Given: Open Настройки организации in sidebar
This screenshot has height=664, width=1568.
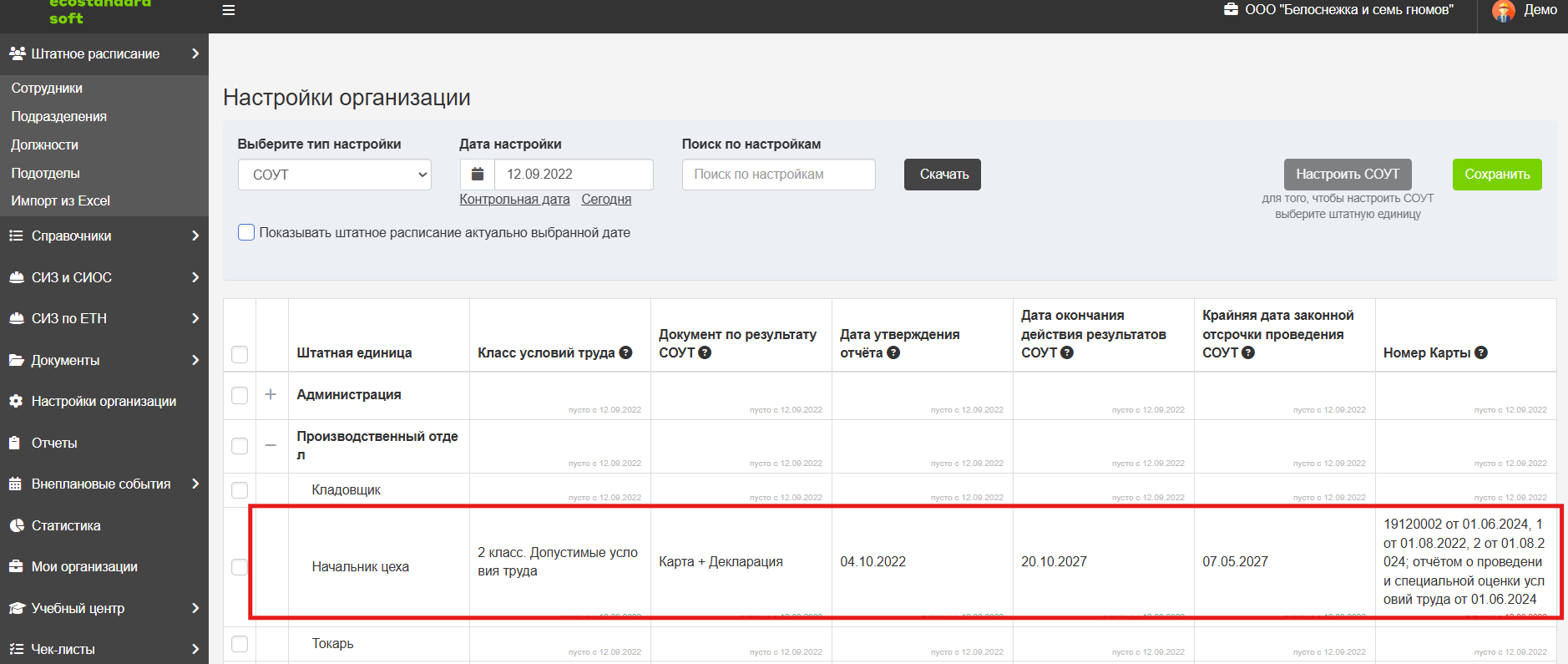Looking at the screenshot, I should coord(104,401).
